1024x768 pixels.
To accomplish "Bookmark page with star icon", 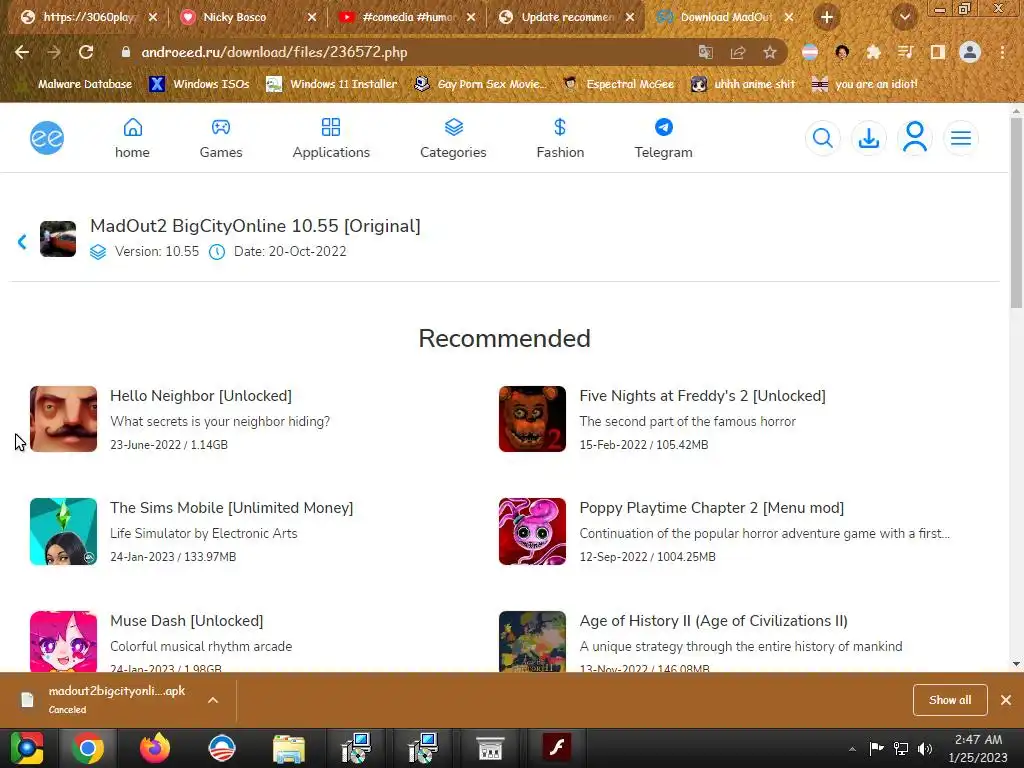I will pyautogui.click(x=770, y=52).
